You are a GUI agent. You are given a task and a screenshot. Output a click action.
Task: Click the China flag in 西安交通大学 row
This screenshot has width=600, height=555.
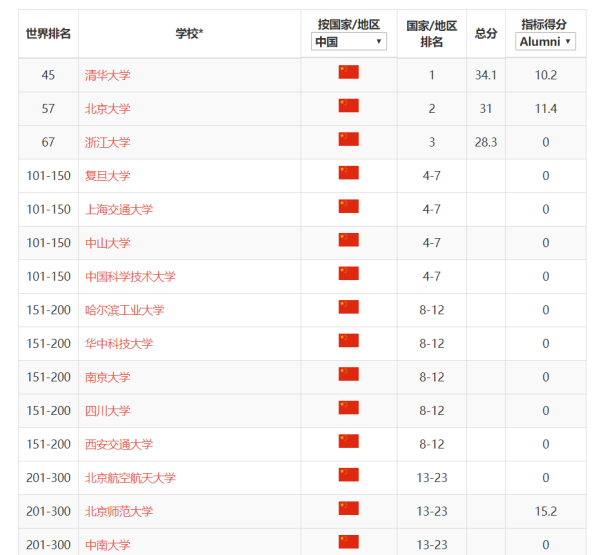349,441
